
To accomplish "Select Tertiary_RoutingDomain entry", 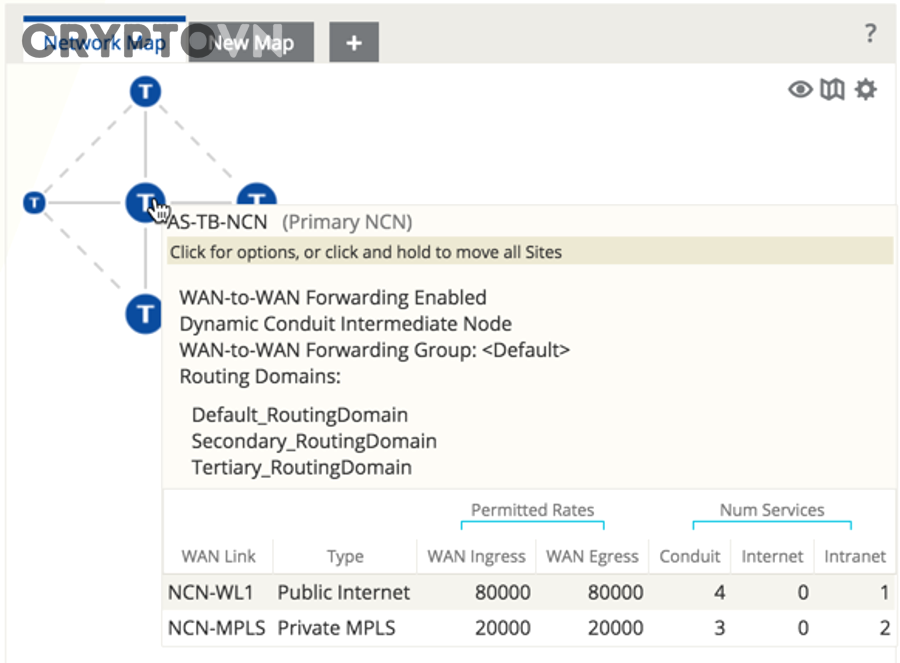I will (301, 468).
